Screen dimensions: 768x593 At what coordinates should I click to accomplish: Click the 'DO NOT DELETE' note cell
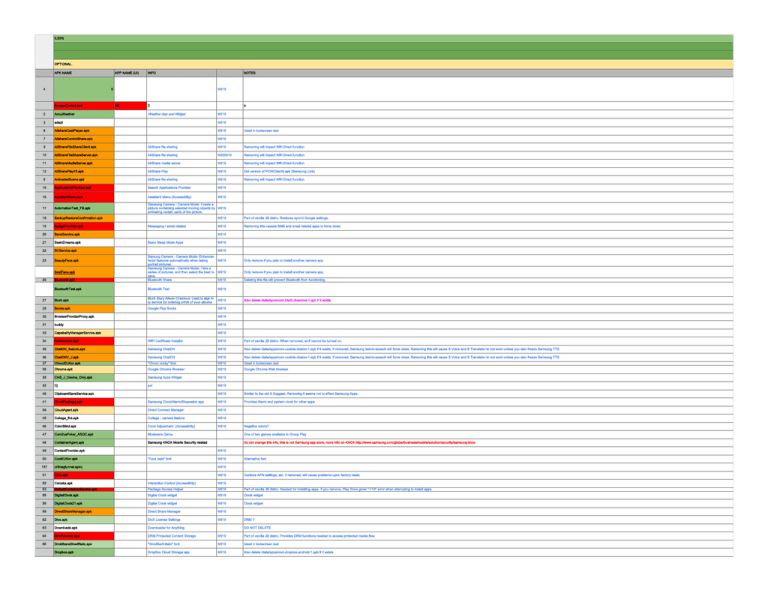[488, 528]
